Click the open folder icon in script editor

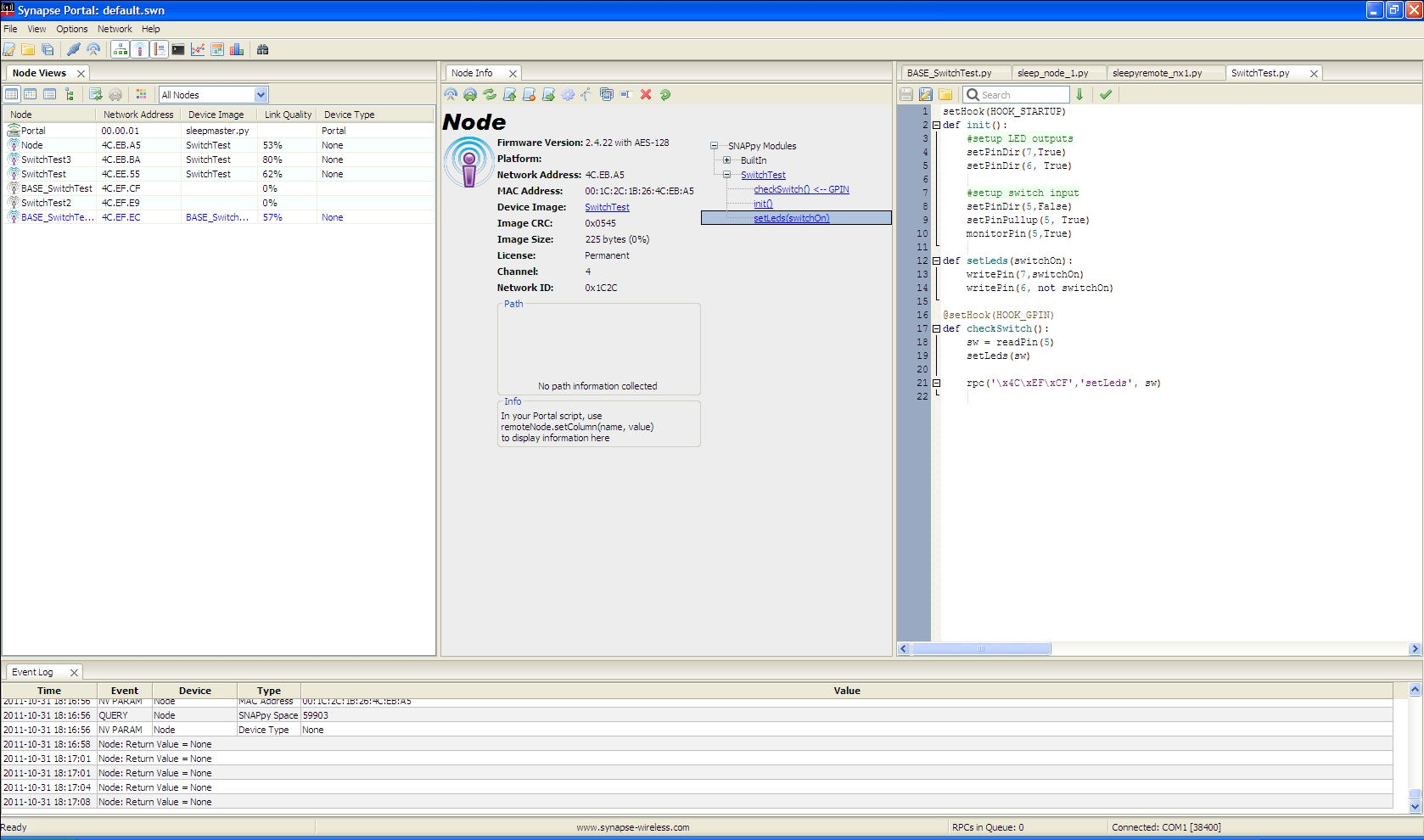[945, 94]
